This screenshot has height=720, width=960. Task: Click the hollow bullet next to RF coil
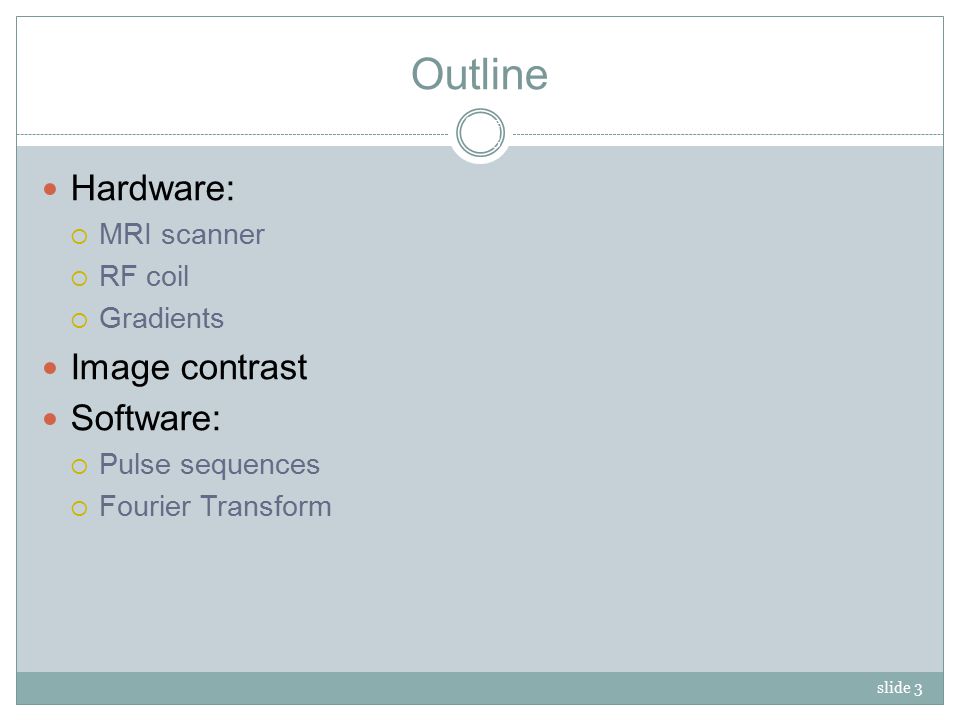click(80, 279)
